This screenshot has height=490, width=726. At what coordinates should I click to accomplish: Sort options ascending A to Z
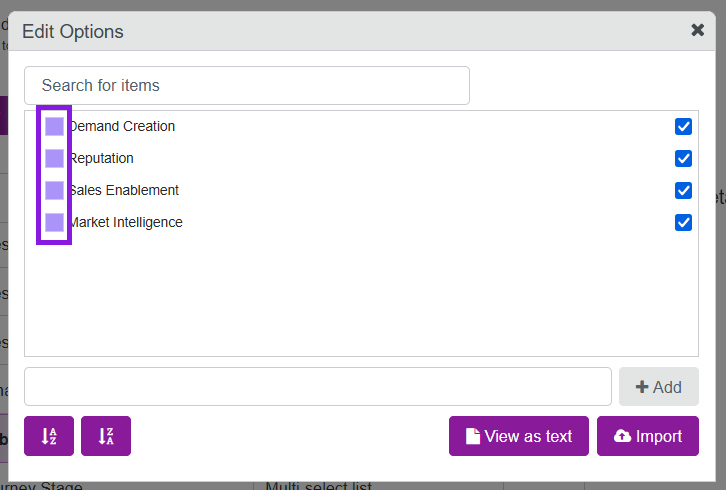click(49, 436)
